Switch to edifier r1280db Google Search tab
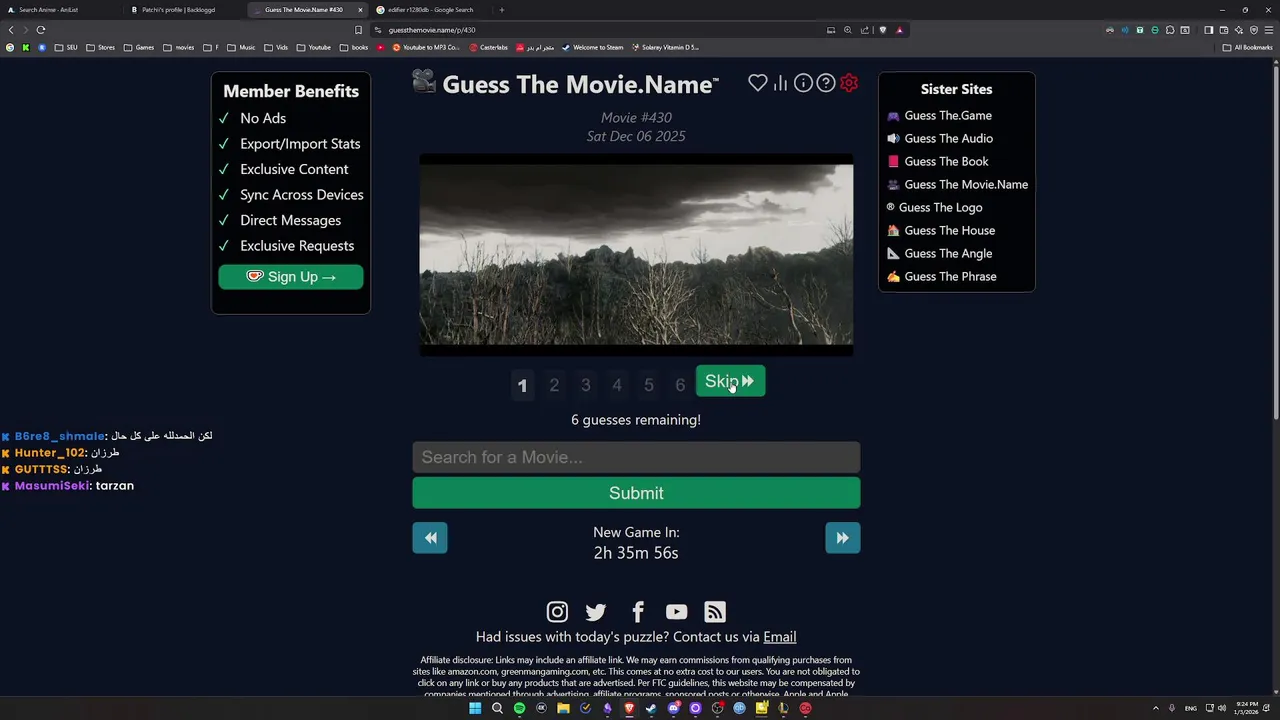This screenshot has width=1280, height=720. (x=430, y=10)
